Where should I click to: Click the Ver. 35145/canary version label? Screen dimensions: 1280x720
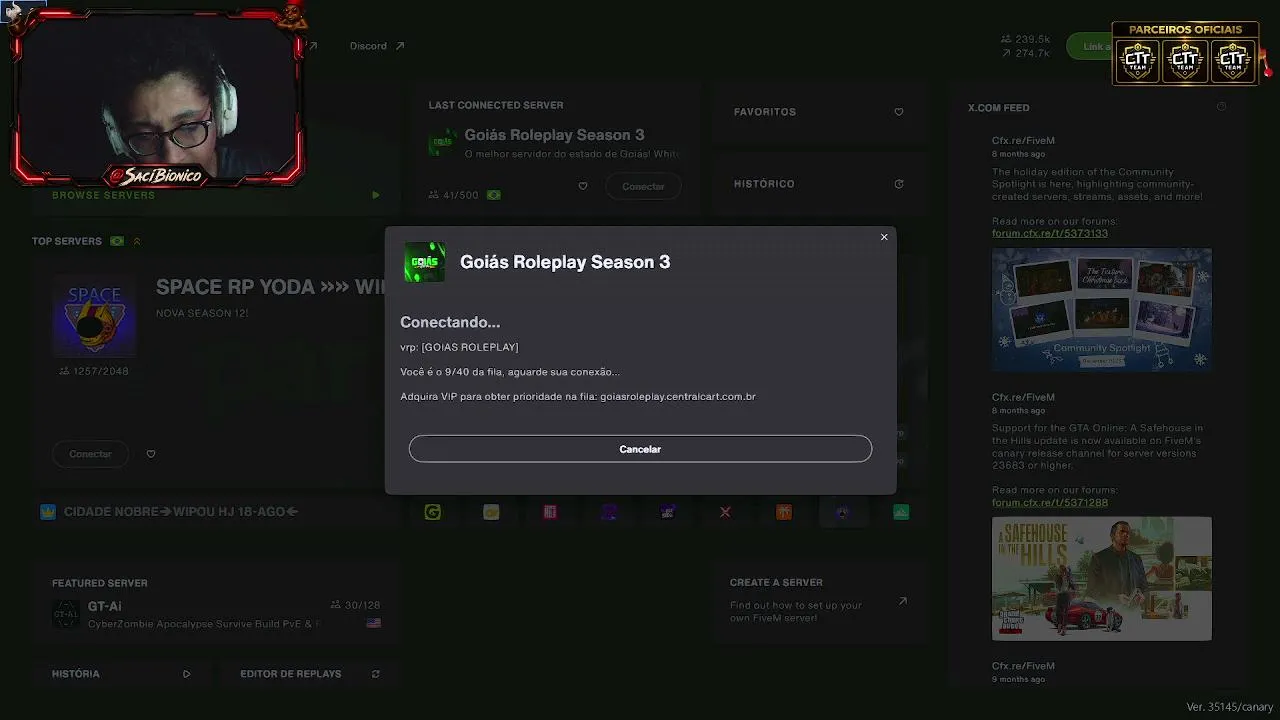pos(1230,707)
